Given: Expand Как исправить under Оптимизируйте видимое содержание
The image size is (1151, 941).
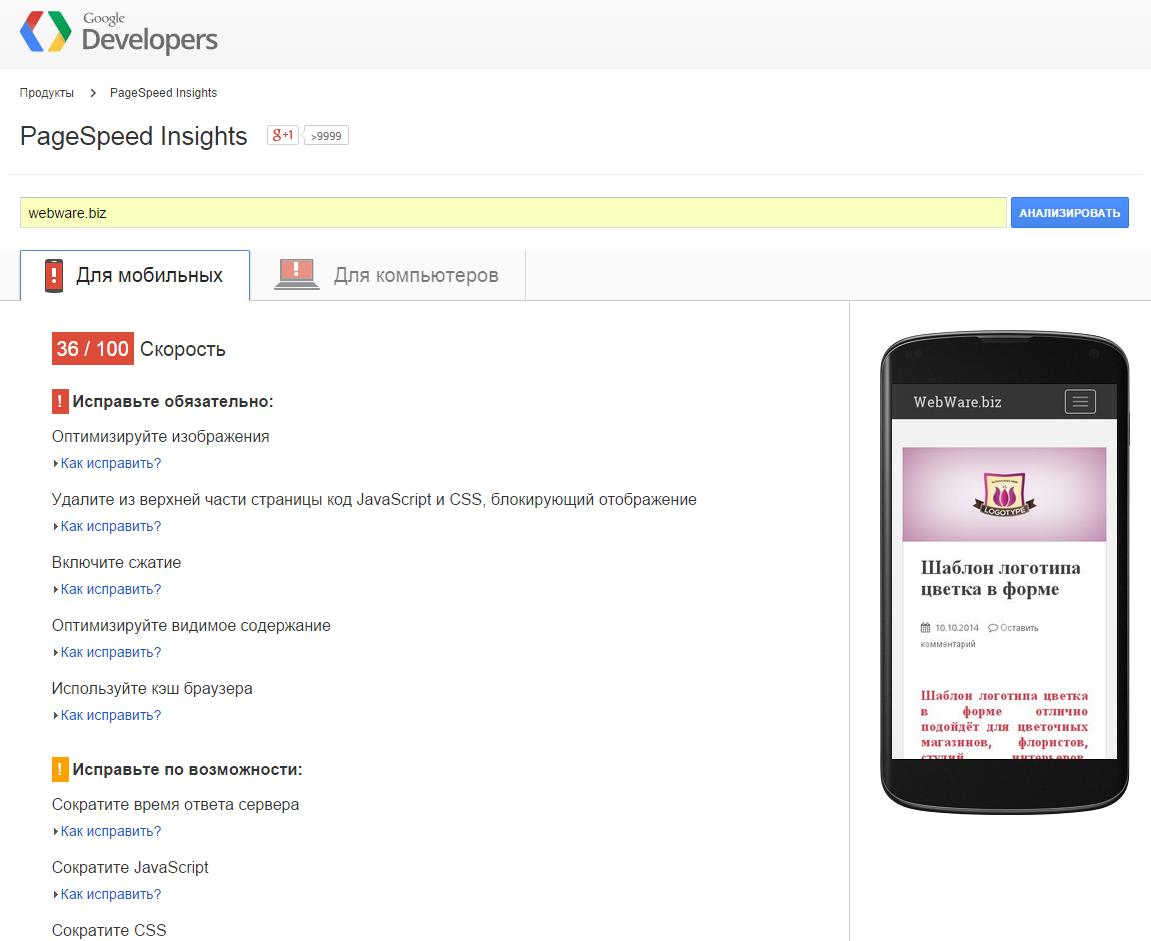Looking at the screenshot, I should pyautogui.click(x=107, y=653).
